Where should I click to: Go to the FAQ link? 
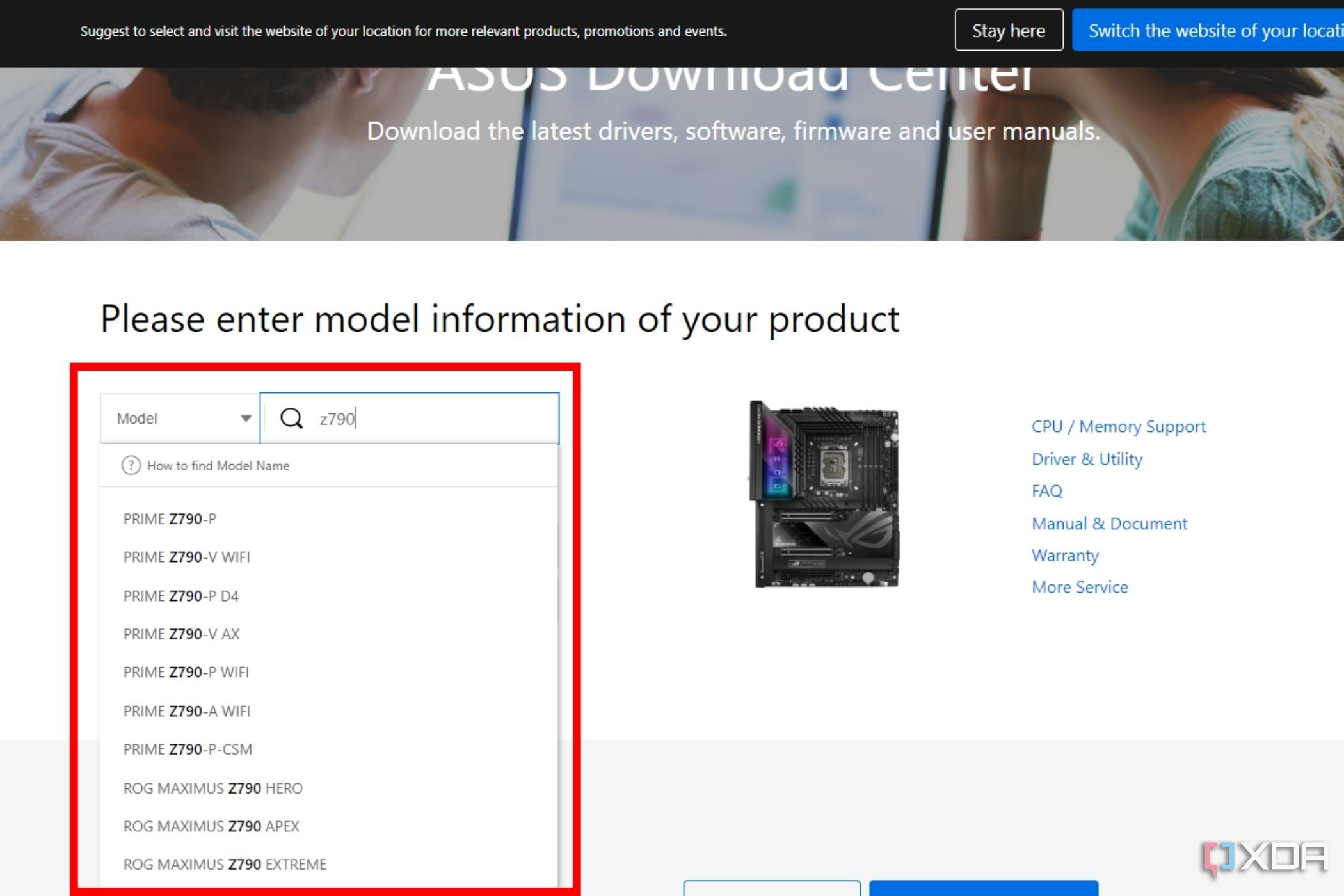(1046, 491)
